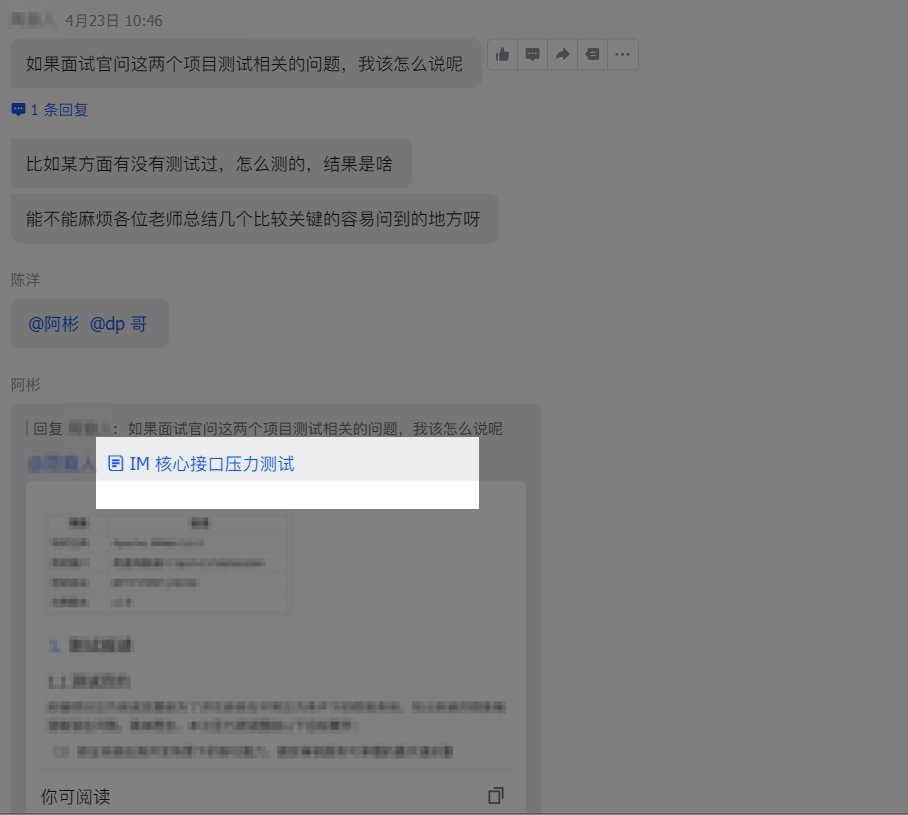Open the '1 条回复' reply thread
The height and width of the screenshot is (815, 908).
[x=50, y=109]
